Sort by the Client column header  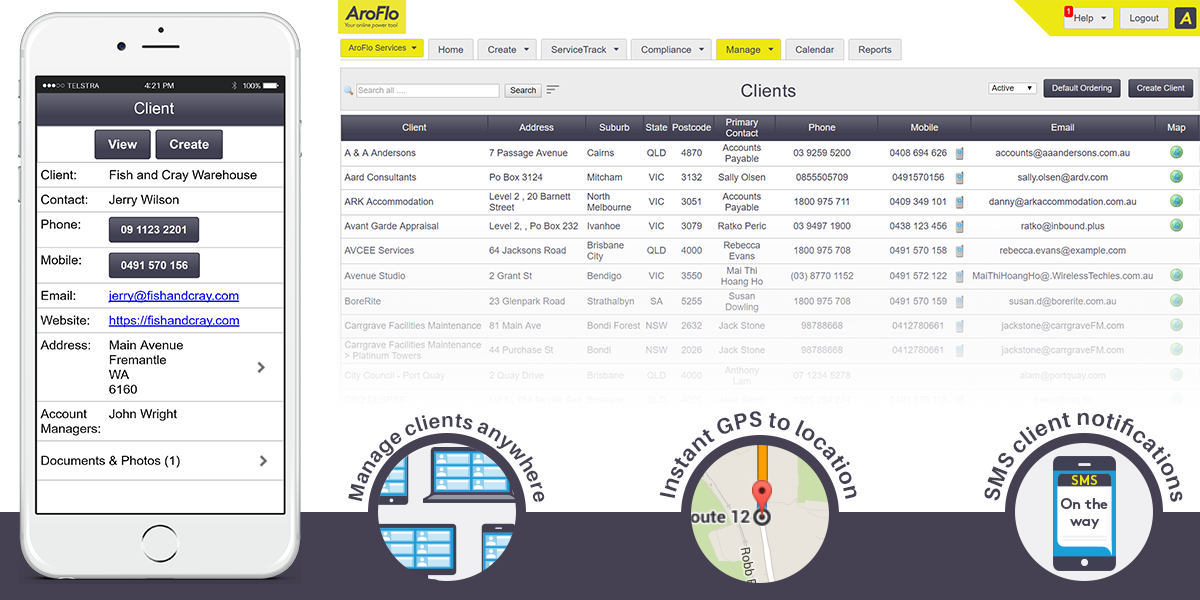[x=414, y=127]
